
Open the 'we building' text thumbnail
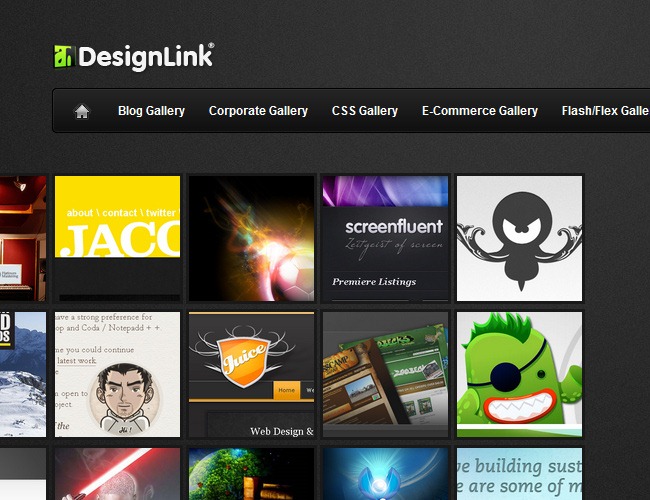519,475
